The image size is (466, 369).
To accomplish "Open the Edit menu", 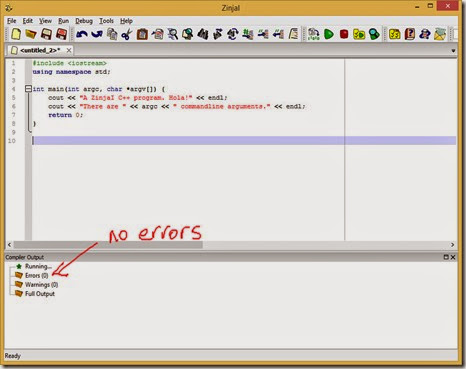I will (28, 21).
